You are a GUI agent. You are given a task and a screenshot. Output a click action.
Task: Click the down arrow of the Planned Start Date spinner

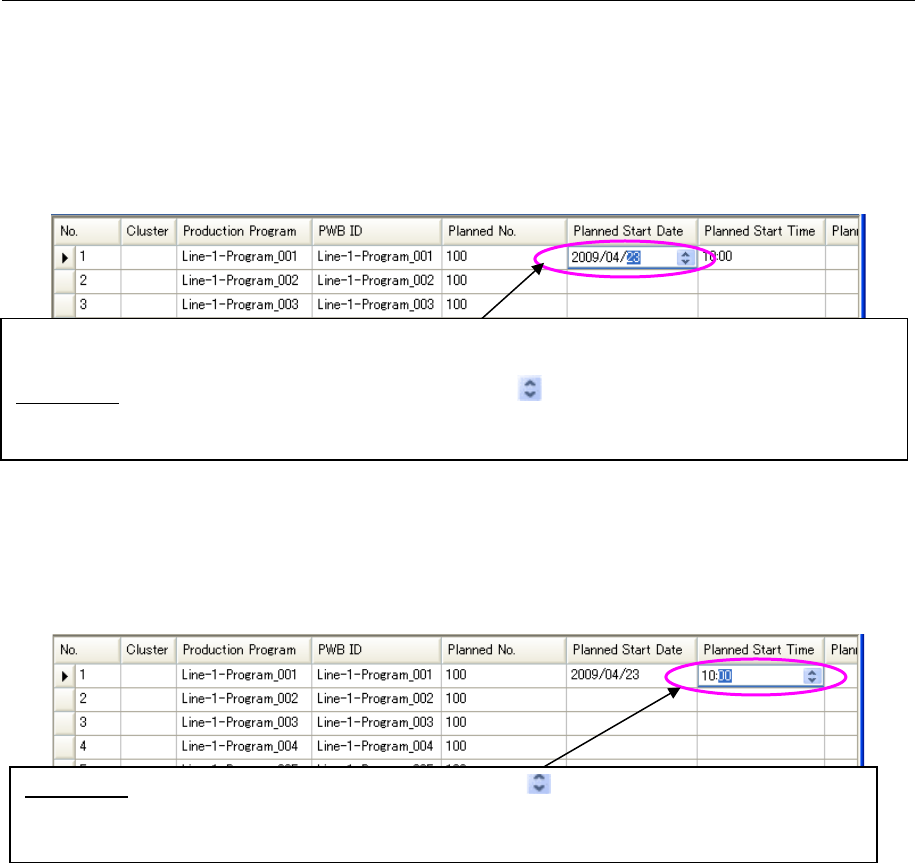(685, 261)
